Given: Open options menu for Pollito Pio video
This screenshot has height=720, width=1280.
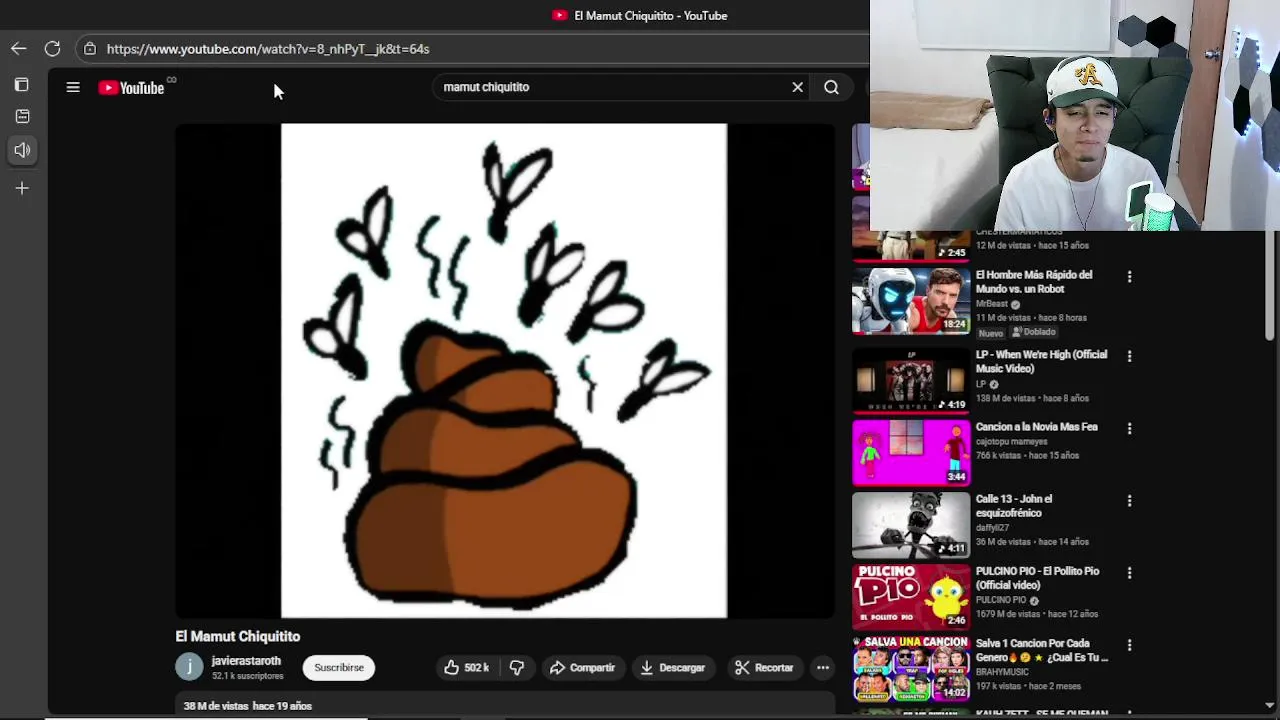Looking at the screenshot, I should coord(1129,573).
